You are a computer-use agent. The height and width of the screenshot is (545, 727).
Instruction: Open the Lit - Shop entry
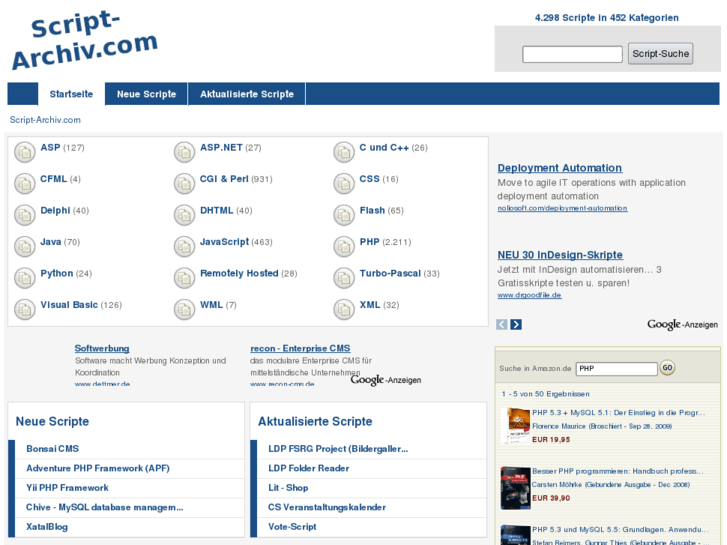[x=288, y=488]
